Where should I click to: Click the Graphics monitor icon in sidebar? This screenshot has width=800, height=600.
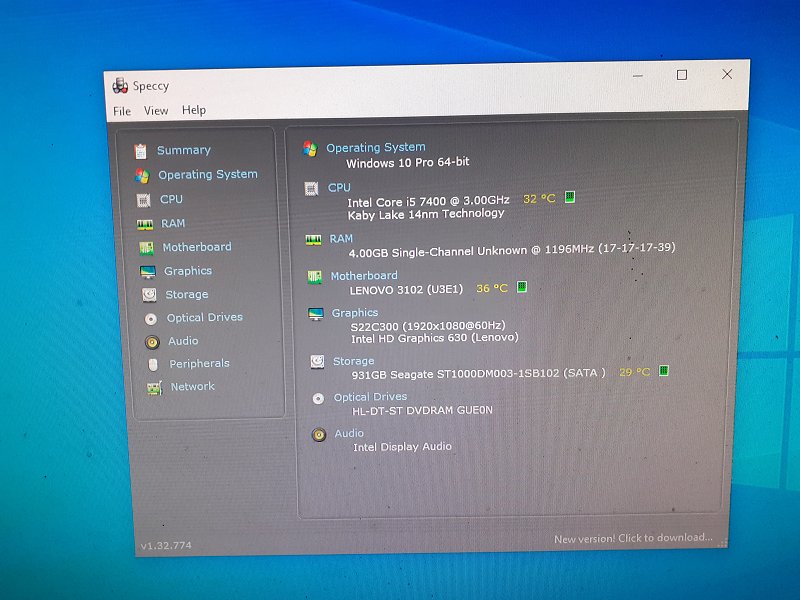[x=147, y=272]
